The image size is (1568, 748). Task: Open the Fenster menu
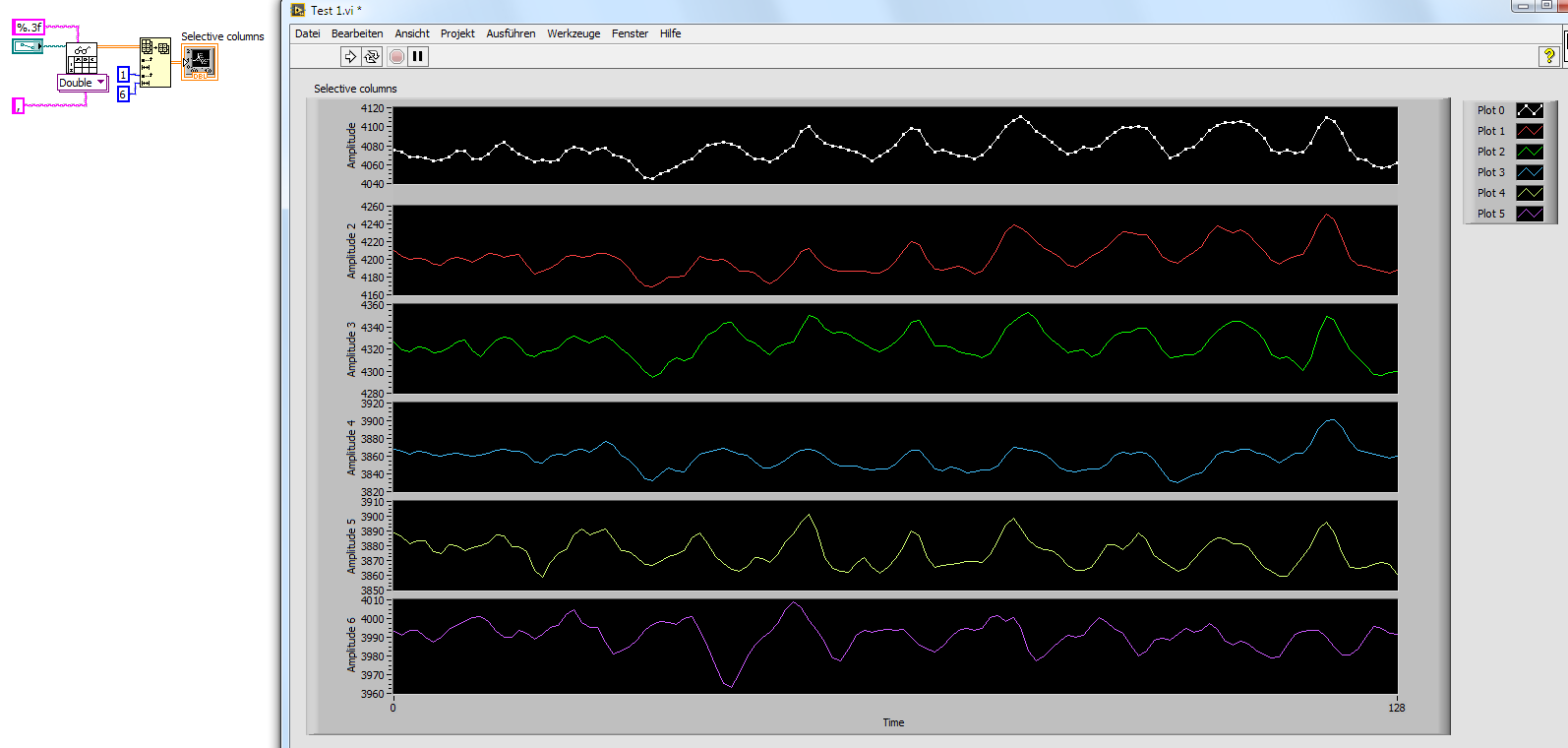[630, 33]
